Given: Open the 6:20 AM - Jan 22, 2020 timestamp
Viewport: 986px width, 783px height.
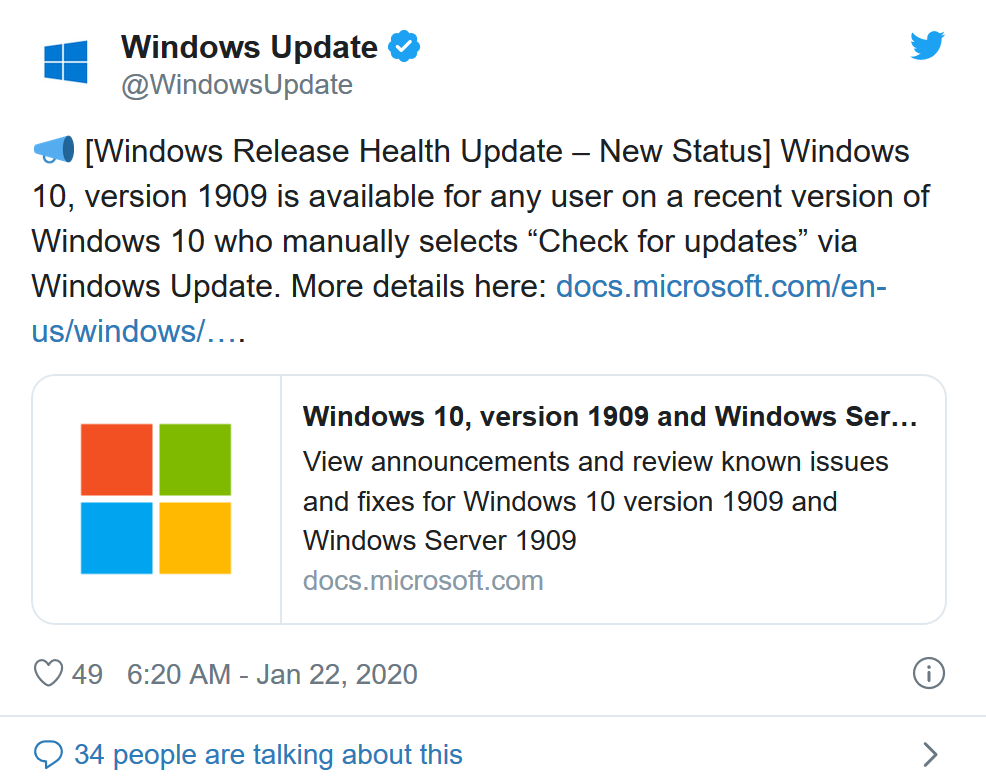Looking at the screenshot, I should coord(272,674).
